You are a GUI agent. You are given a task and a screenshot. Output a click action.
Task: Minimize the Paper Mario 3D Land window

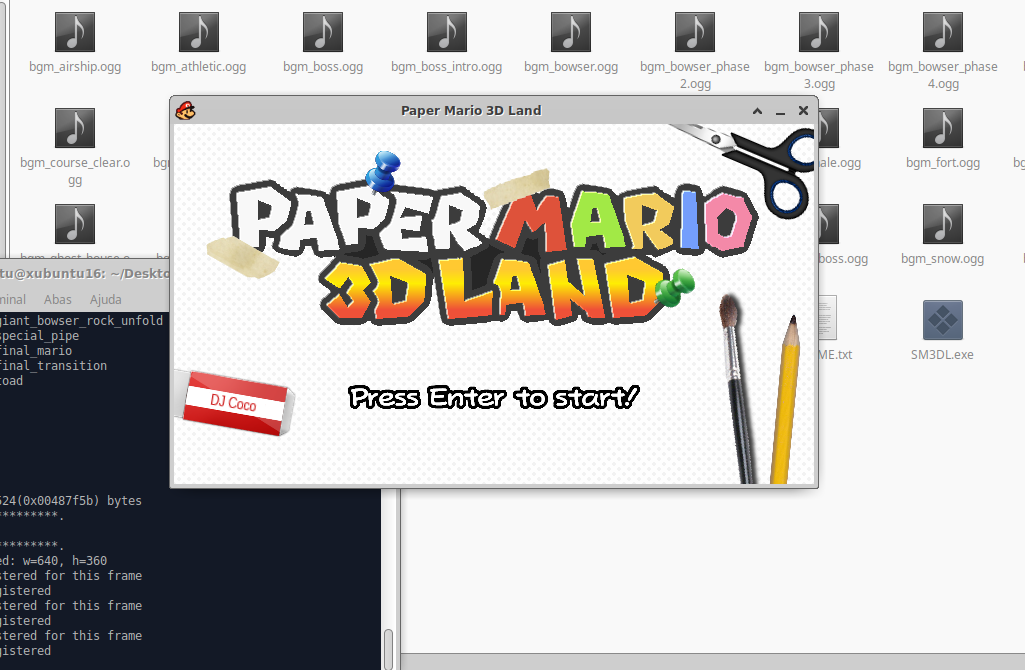coord(780,111)
